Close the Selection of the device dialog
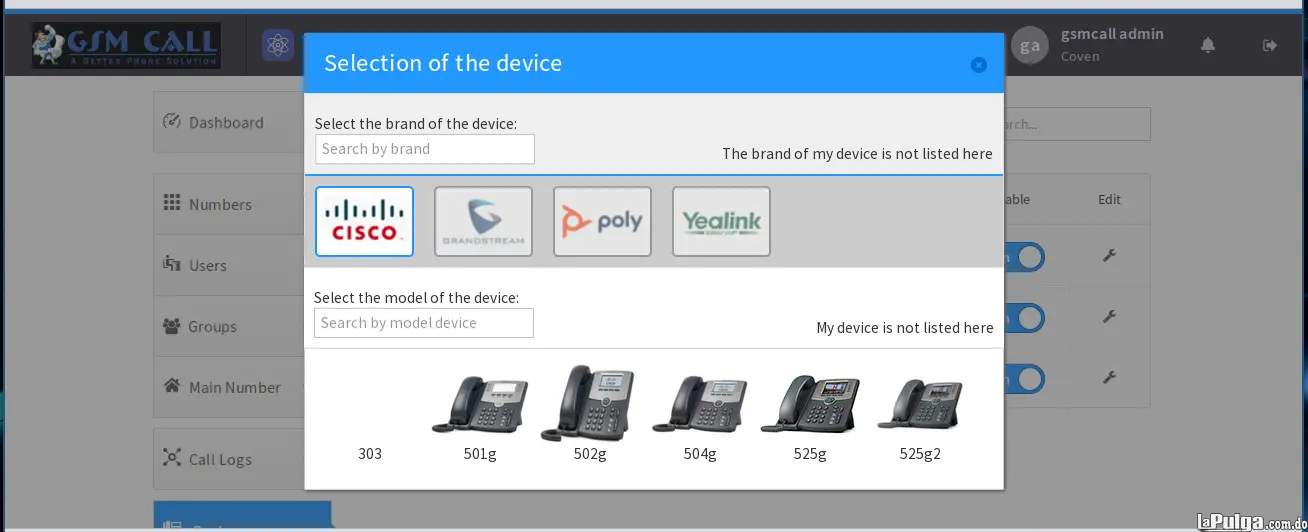 979,64
